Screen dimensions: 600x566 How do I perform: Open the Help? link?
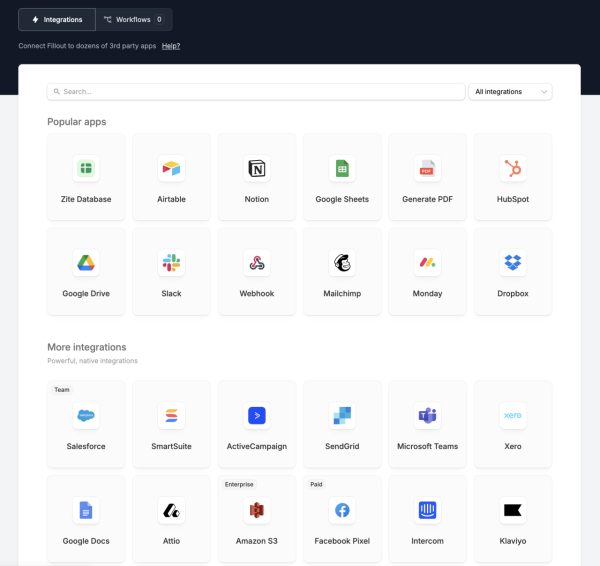[171, 46]
